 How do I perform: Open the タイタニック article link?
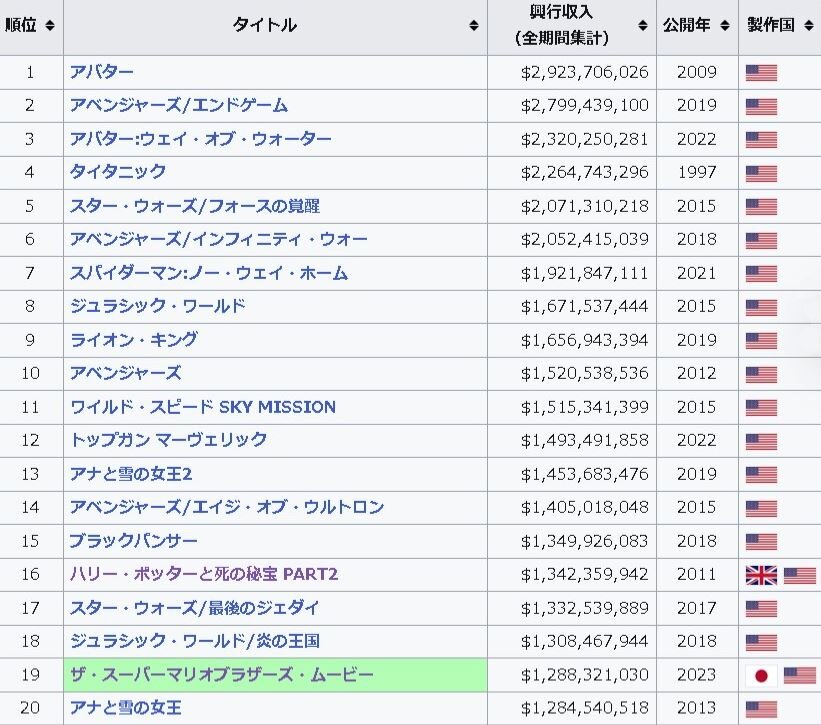tap(118, 172)
